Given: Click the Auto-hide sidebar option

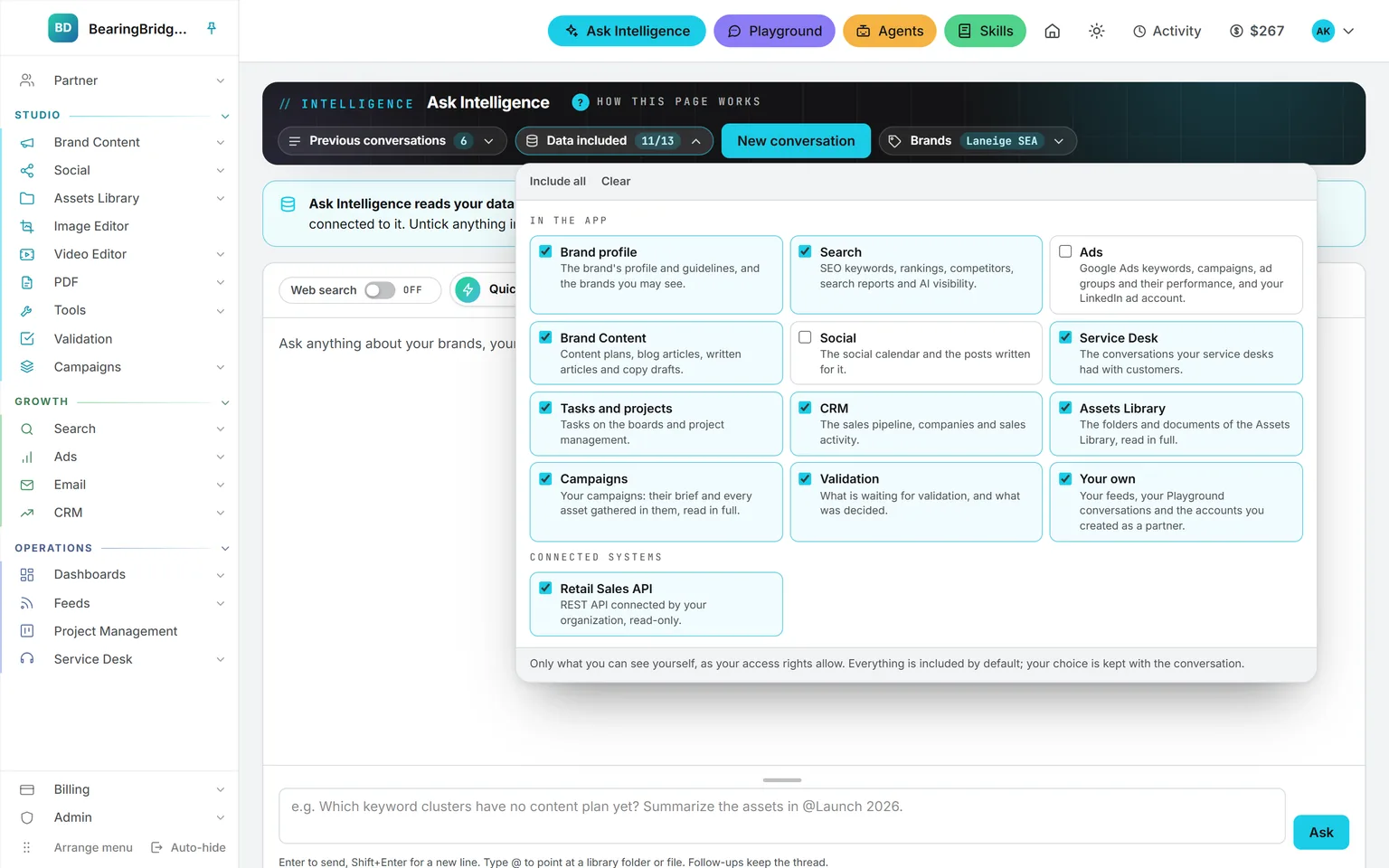Looking at the screenshot, I should pos(188,847).
